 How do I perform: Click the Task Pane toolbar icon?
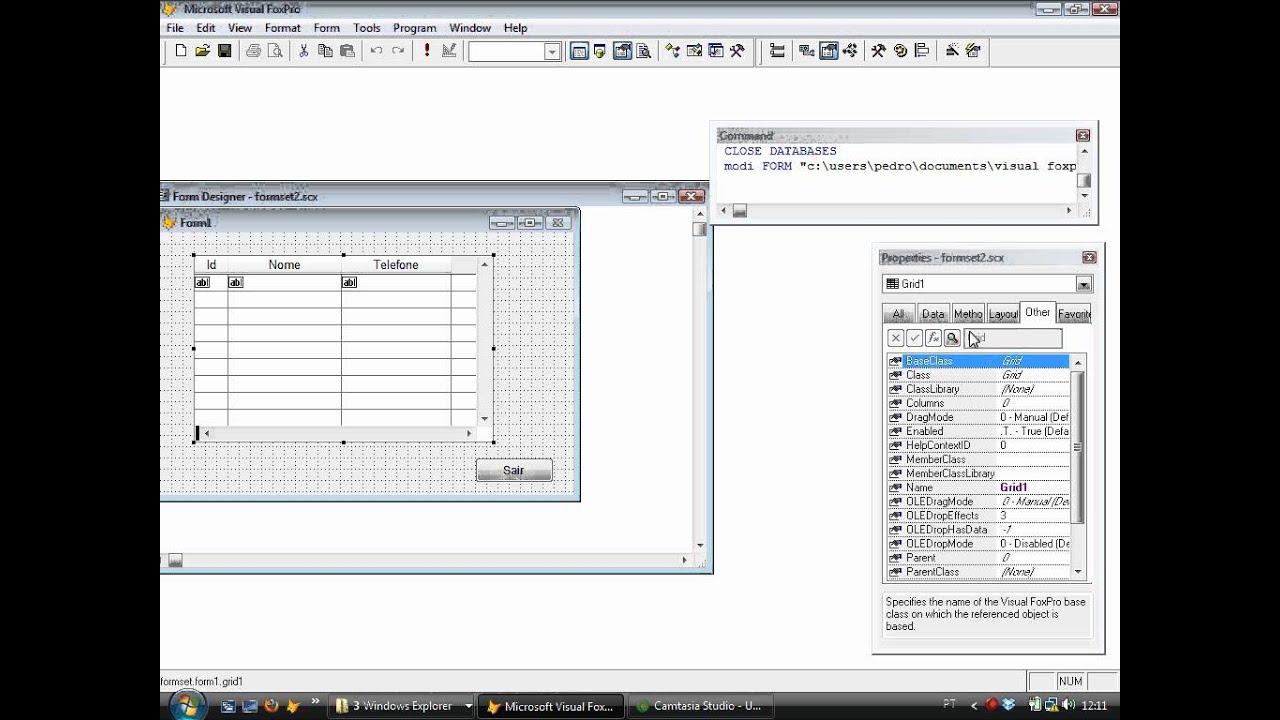click(716, 51)
